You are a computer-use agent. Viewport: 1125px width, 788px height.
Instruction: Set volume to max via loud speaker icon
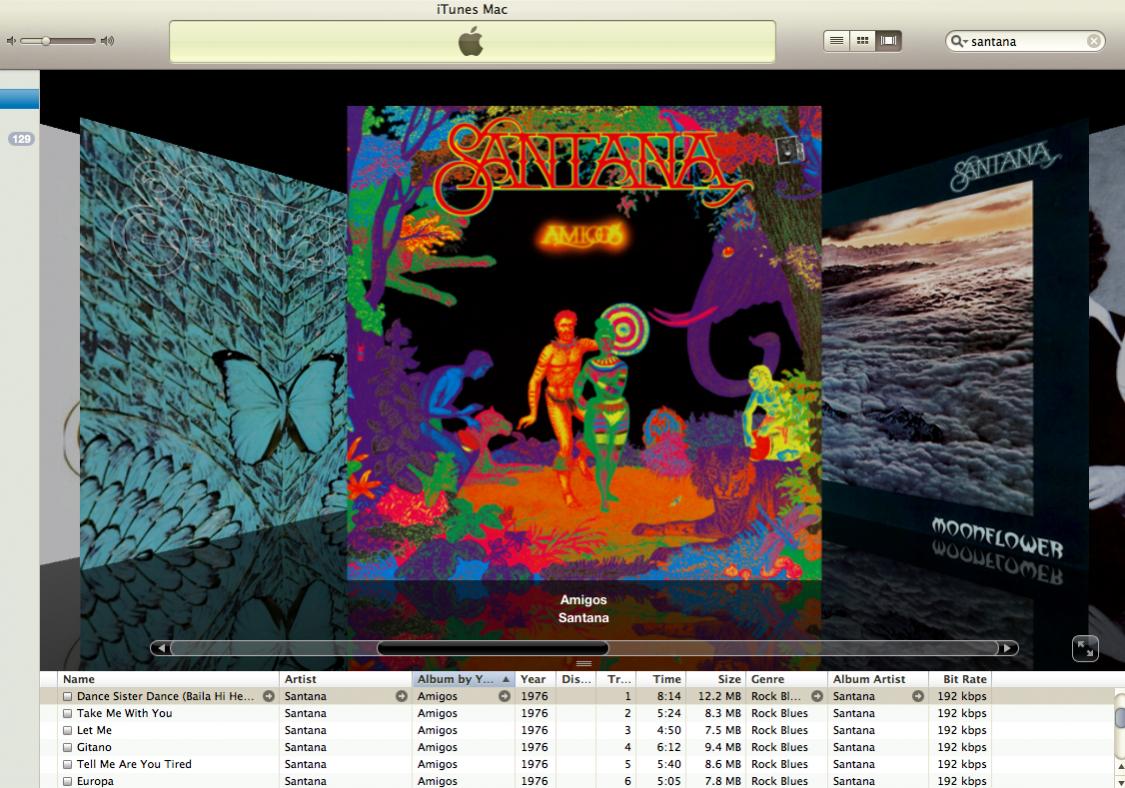tap(108, 41)
